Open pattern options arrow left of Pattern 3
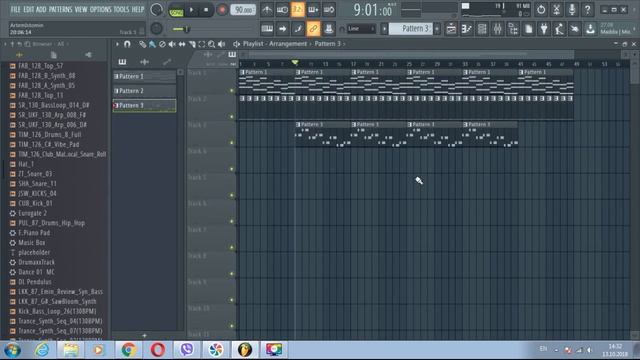This screenshot has width=640, height=360. click(384, 29)
